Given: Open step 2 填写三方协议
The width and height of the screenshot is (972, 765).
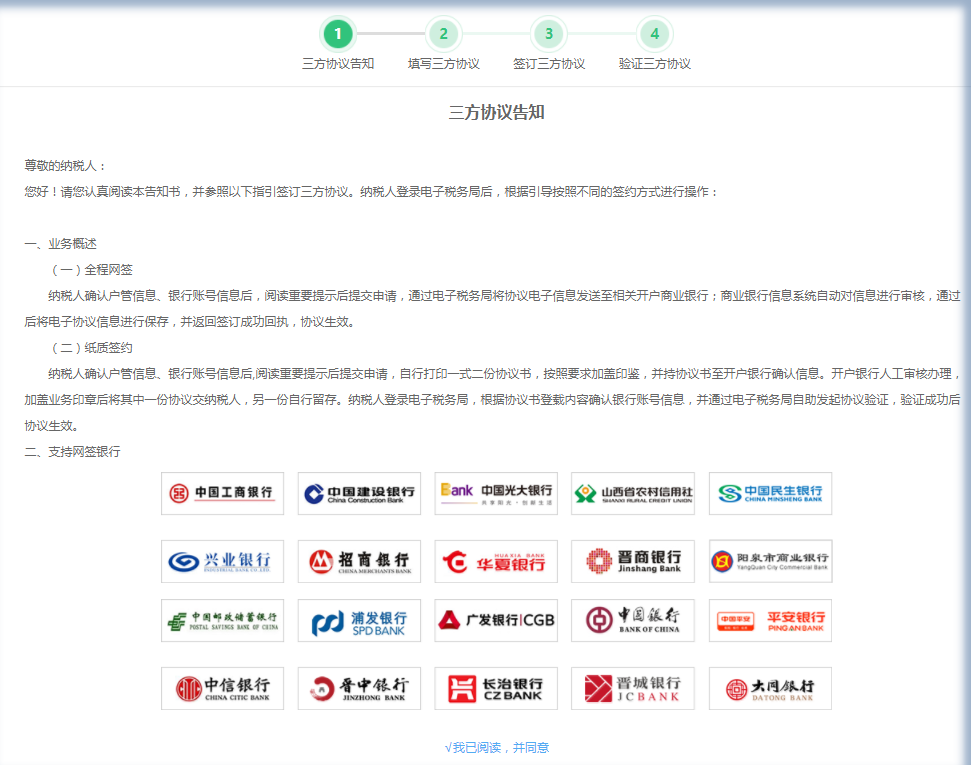Looking at the screenshot, I should coord(443,33).
